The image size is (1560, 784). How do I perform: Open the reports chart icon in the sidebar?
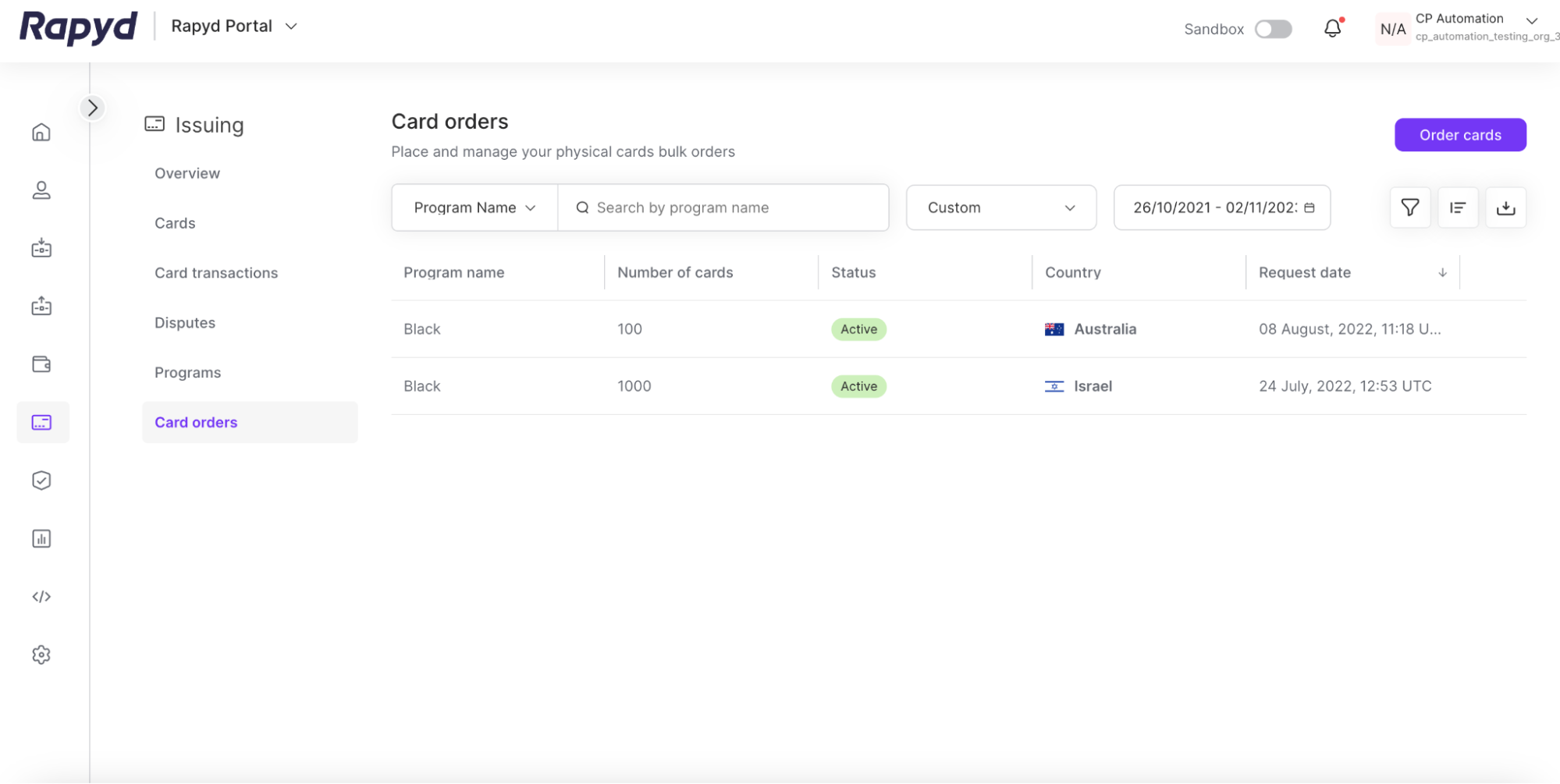(x=41, y=538)
